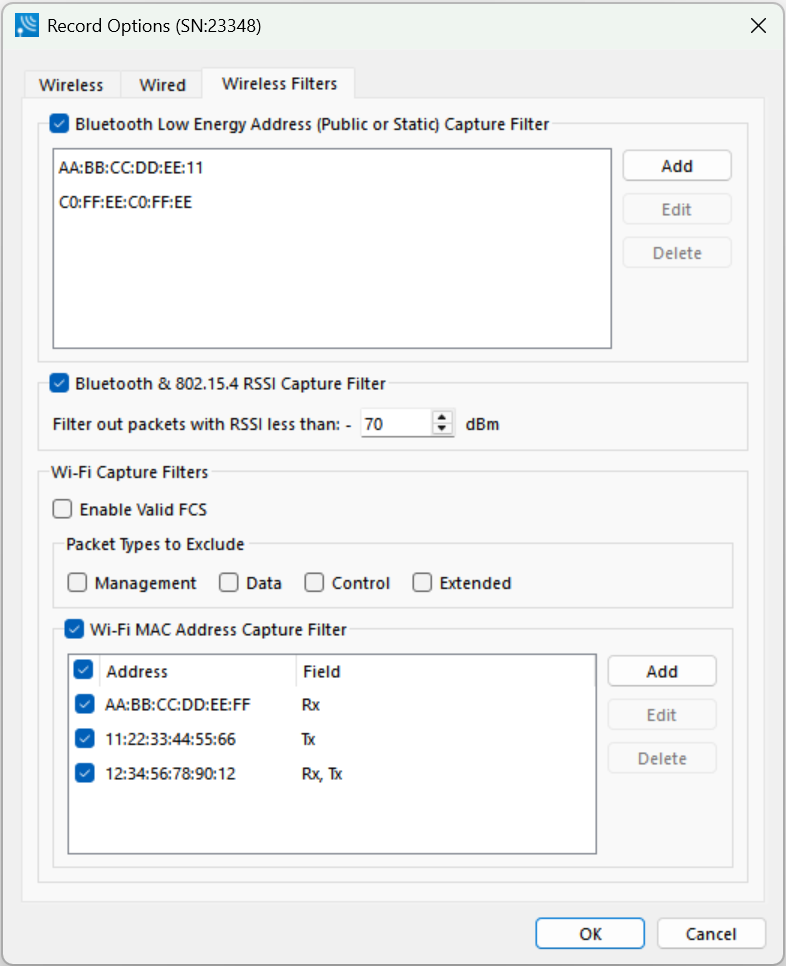Screen dimensions: 786x966
Task: Open the Wired tab
Action: click(x=162, y=85)
